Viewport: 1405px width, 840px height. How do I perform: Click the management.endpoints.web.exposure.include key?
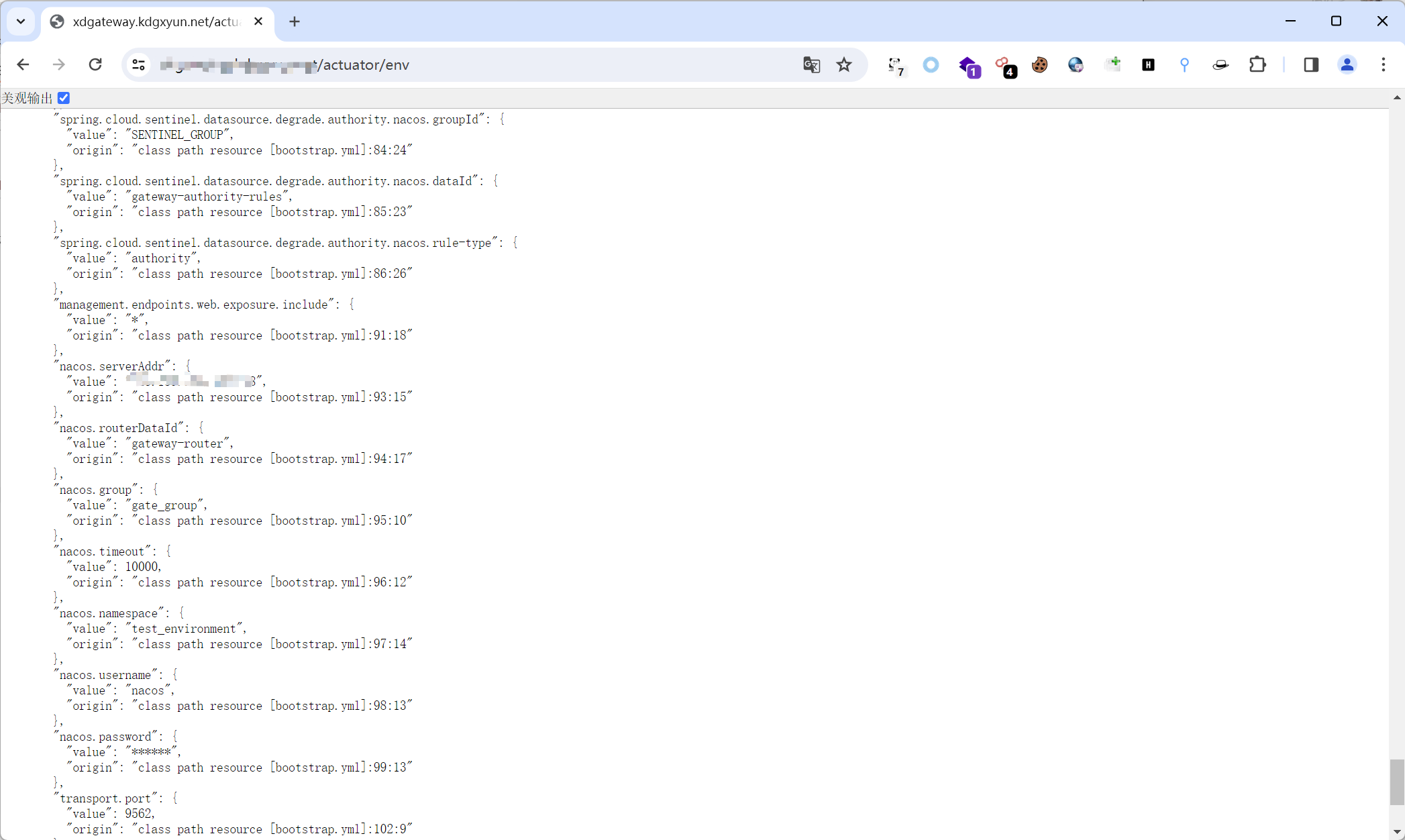point(194,305)
